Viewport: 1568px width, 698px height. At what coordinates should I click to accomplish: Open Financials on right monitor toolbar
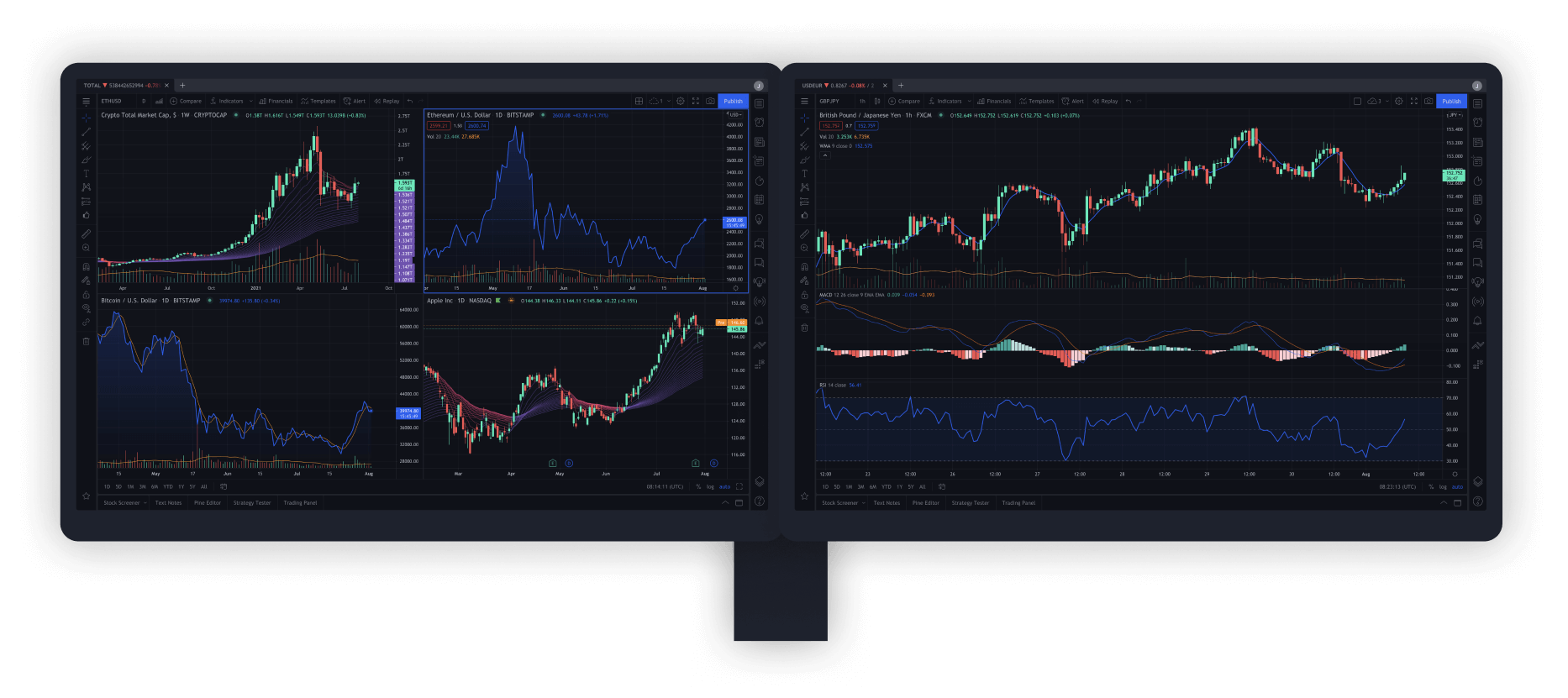point(993,101)
